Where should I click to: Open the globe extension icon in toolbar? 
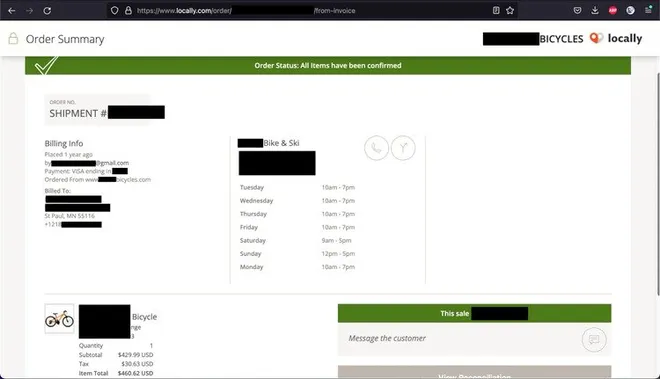pyautogui.click(x=630, y=11)
